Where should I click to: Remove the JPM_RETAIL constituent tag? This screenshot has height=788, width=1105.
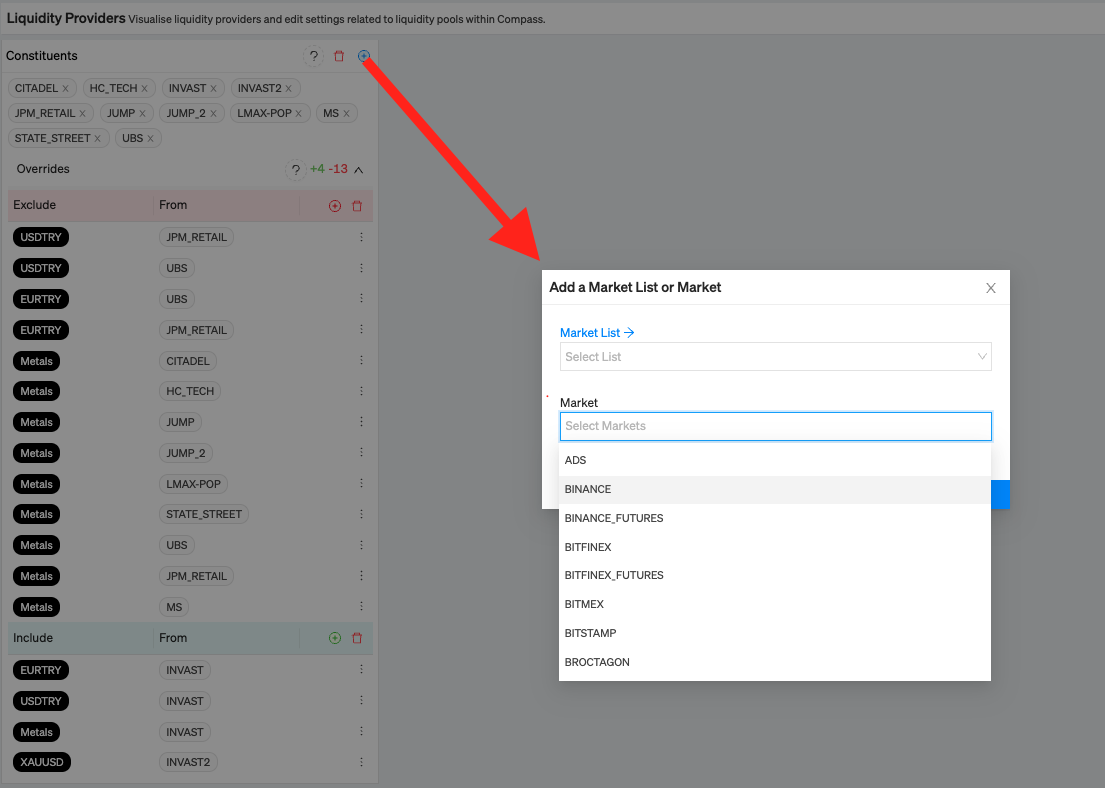tap(82, 113)
